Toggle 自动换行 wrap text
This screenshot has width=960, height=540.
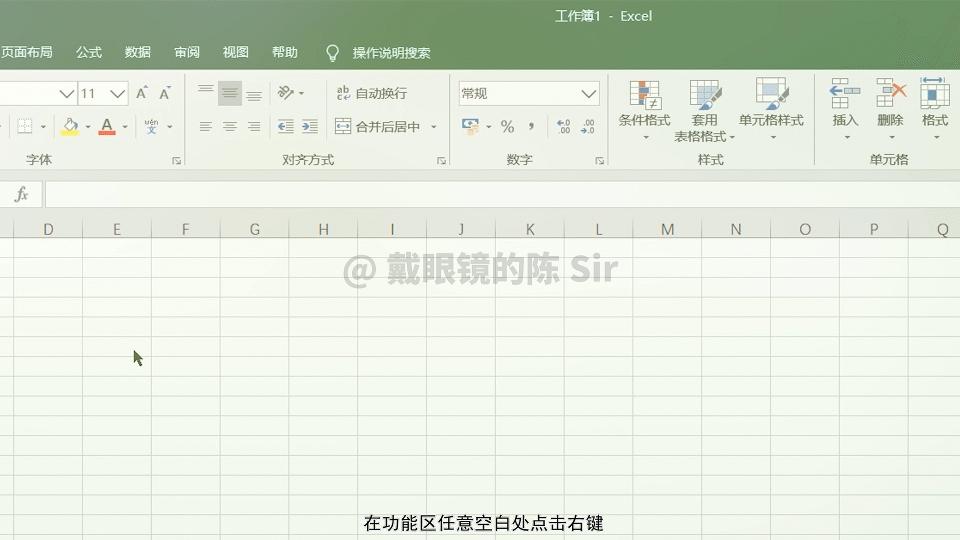click(x=371, y=93)
